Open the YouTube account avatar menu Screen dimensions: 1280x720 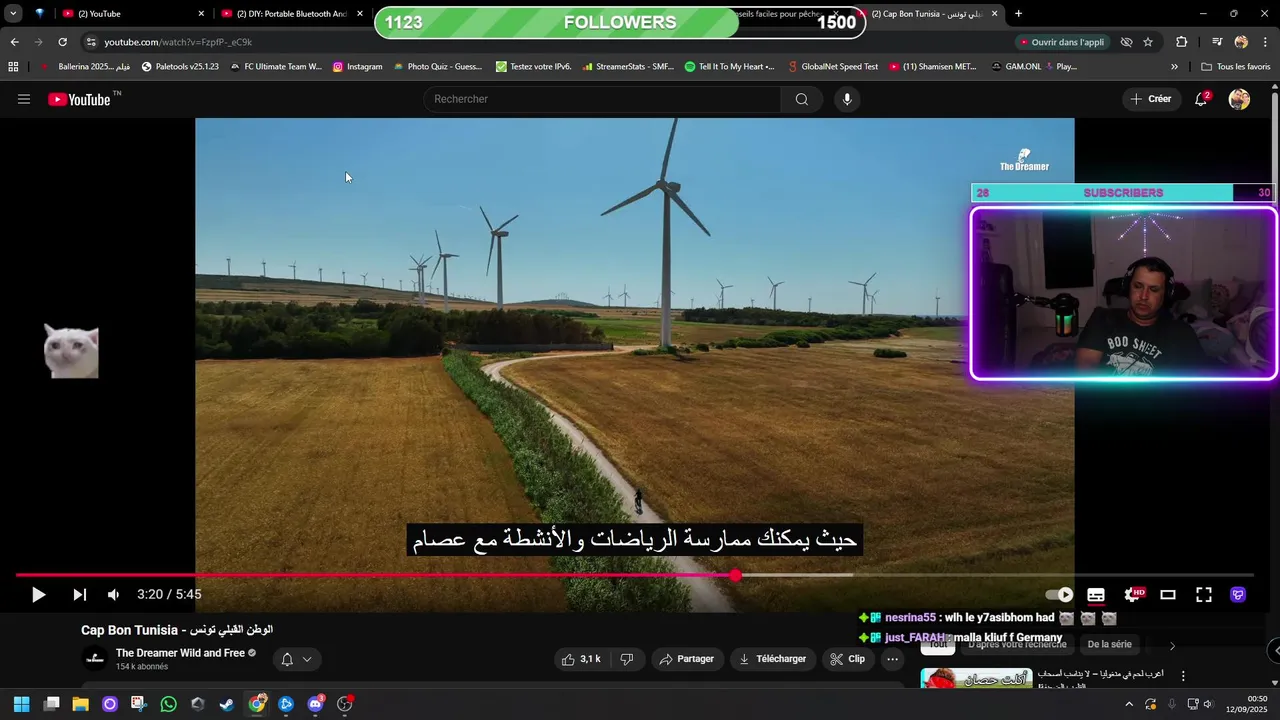(1239, 99)
